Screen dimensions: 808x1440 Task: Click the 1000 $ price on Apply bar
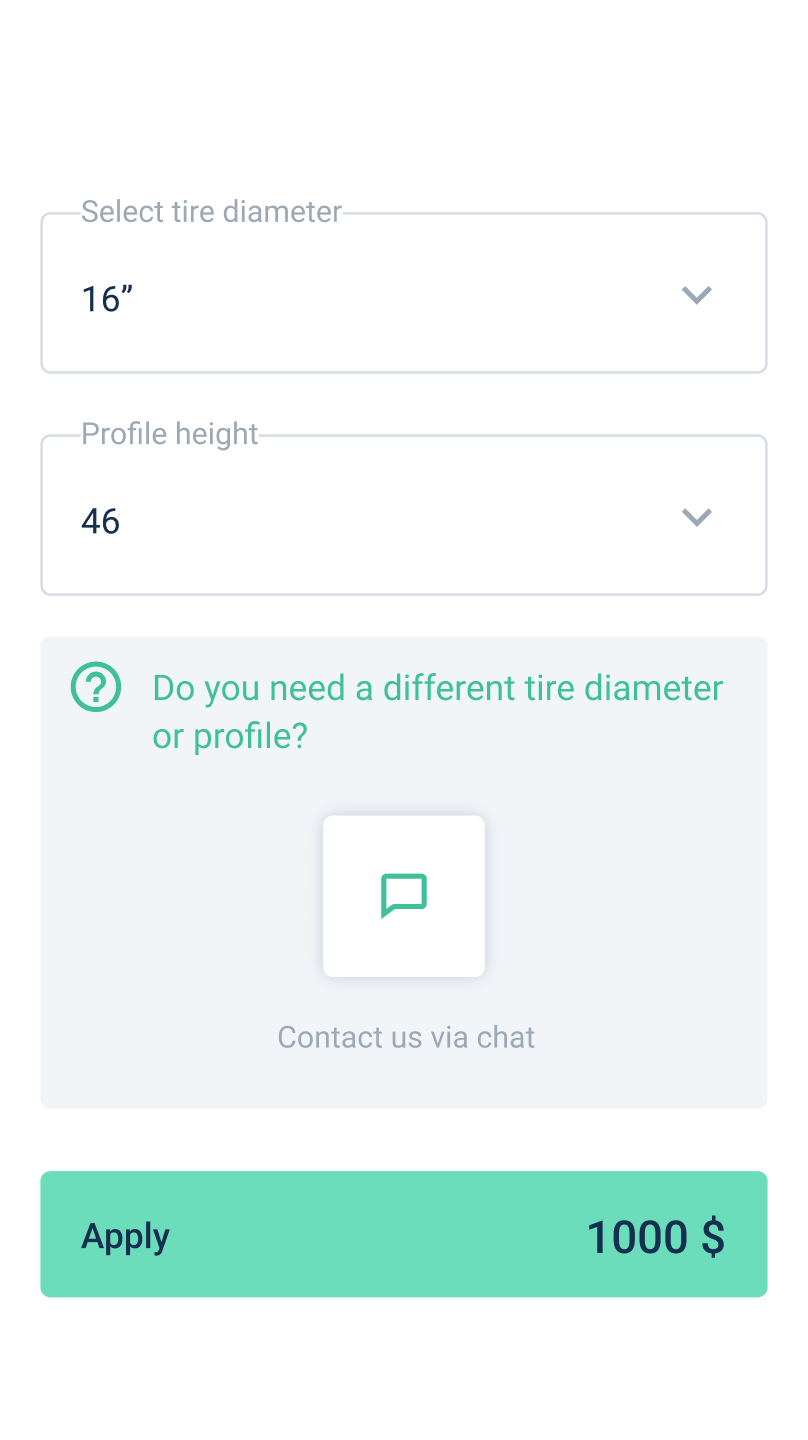(x=655, y=1237)
